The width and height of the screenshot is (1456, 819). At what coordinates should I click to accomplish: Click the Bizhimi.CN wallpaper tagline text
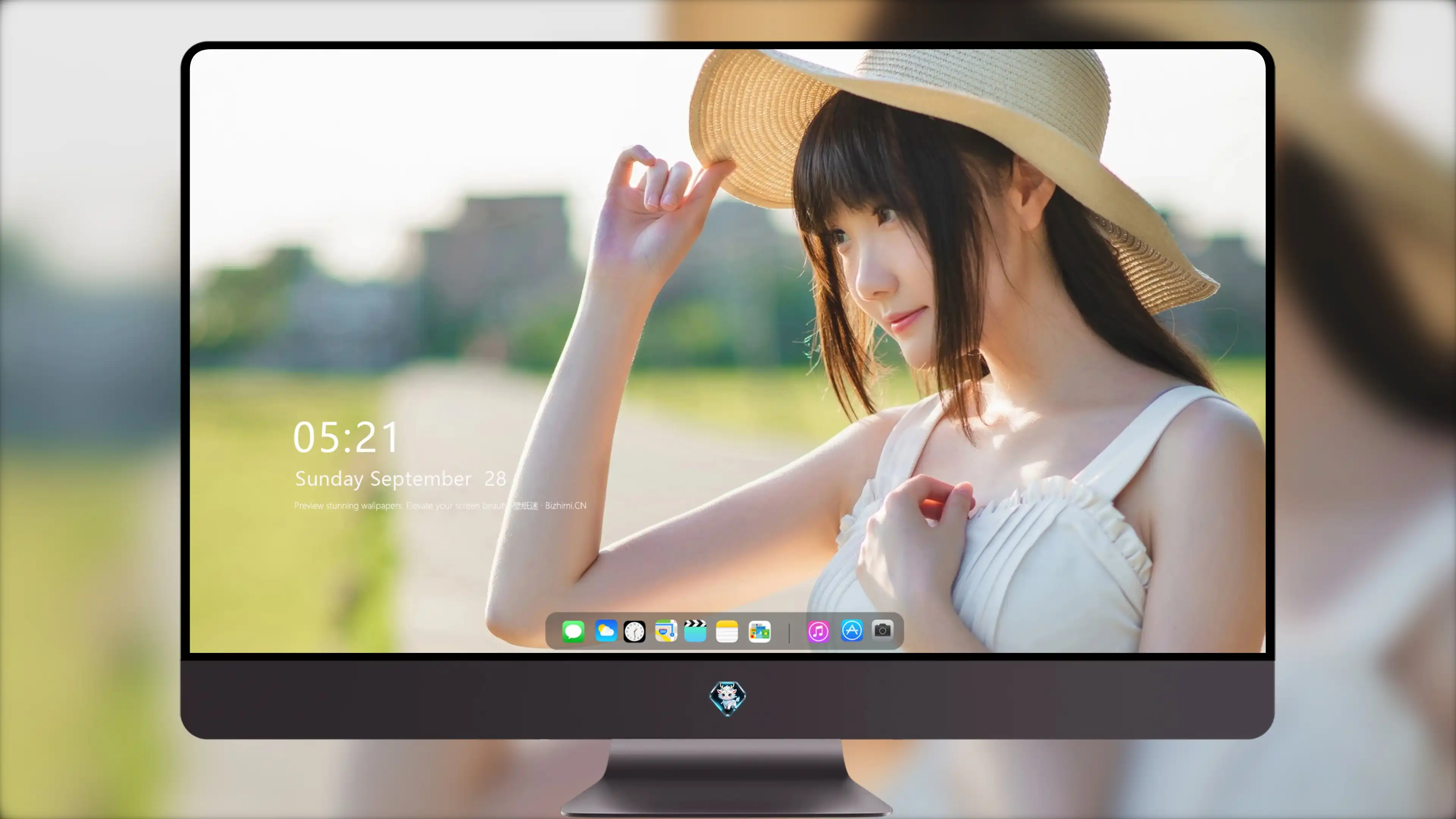440,505
